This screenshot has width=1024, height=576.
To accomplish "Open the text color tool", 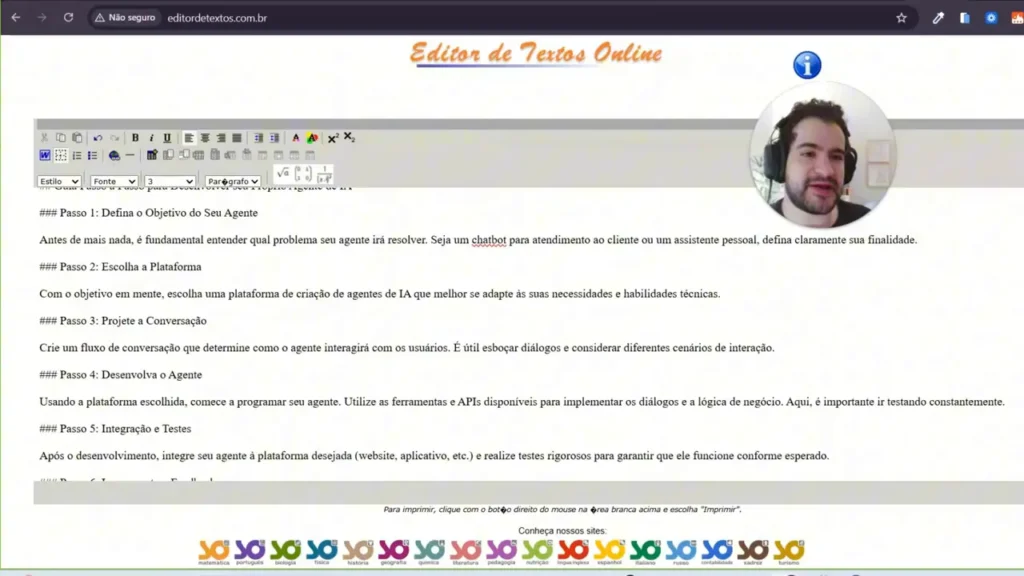I will 296,137.
